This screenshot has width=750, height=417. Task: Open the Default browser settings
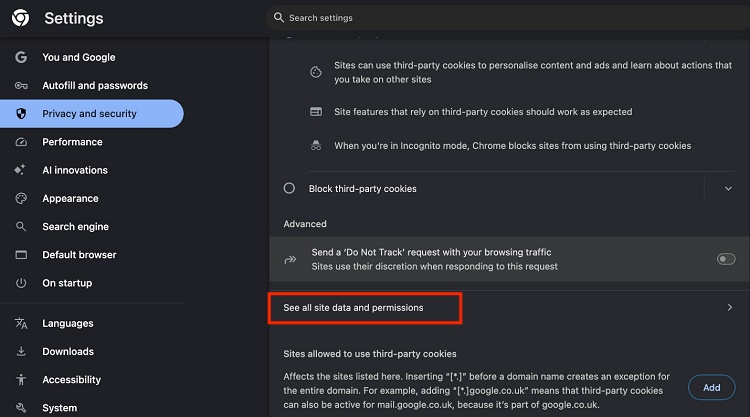[79, 255]
